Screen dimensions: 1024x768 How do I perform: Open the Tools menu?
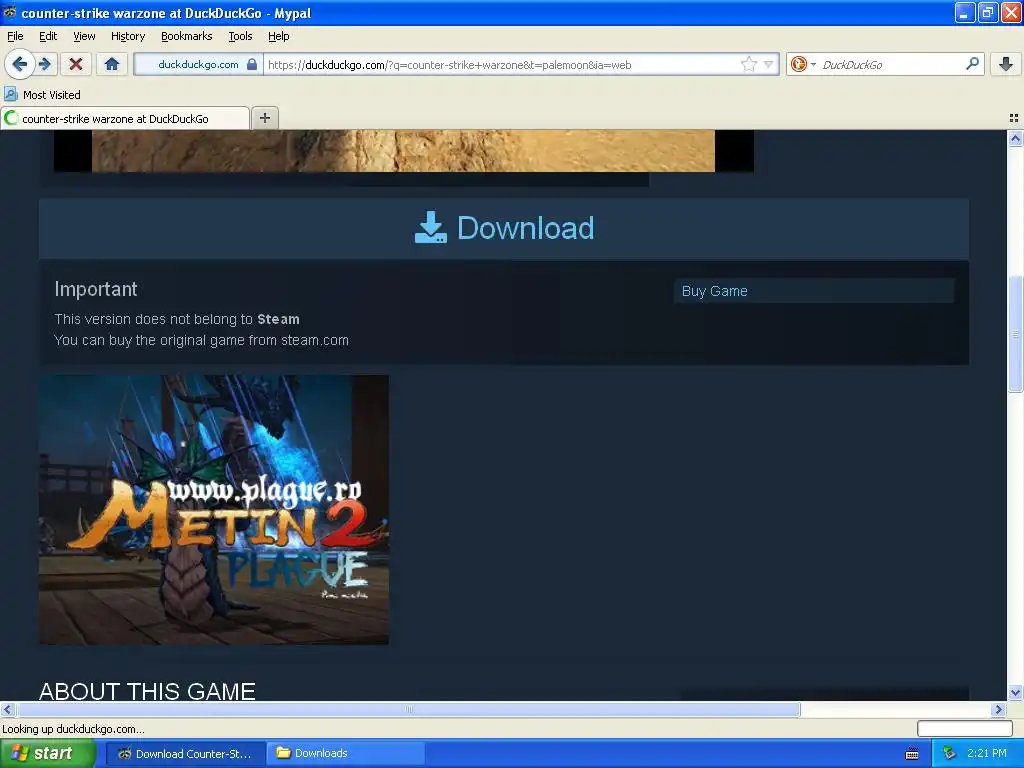tap(240, 36)
